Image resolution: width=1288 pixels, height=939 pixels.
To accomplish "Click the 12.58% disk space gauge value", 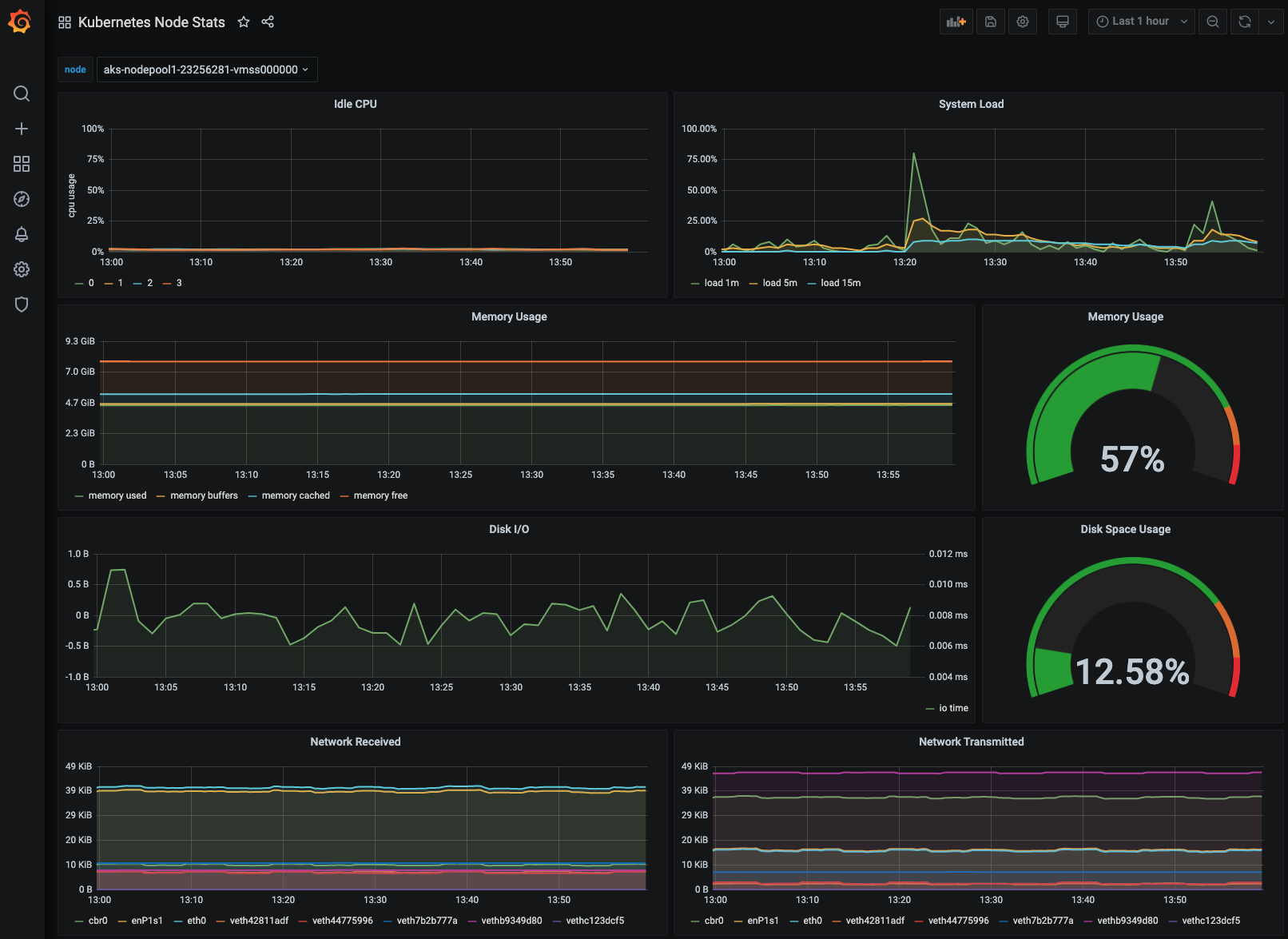I will click(1132, 671).
